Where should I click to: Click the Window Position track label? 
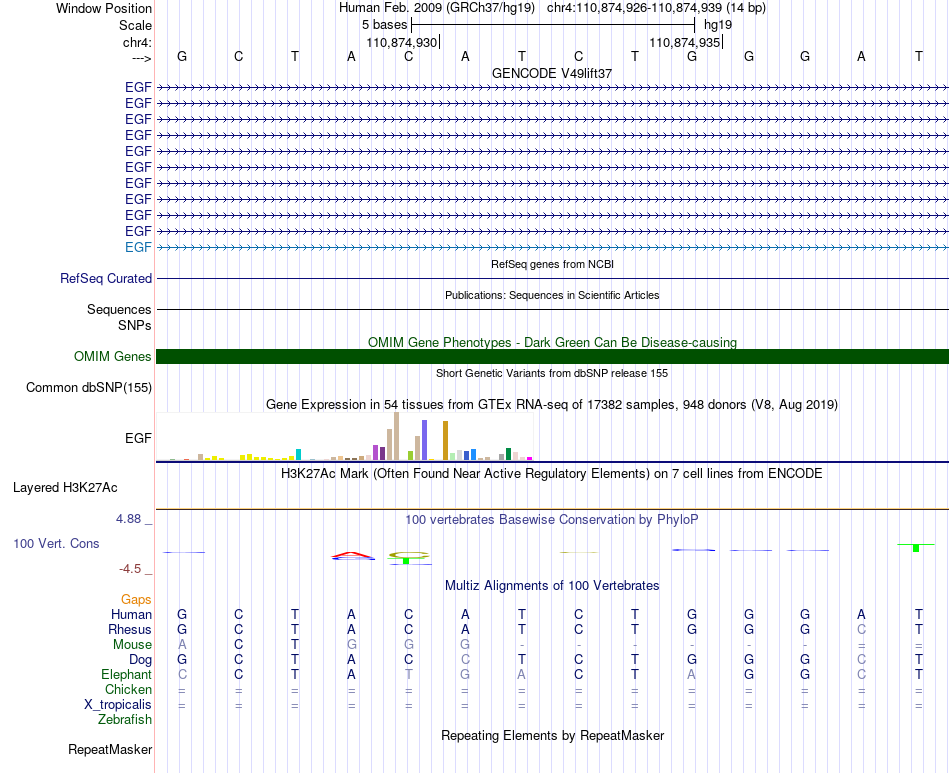[104, 8]
